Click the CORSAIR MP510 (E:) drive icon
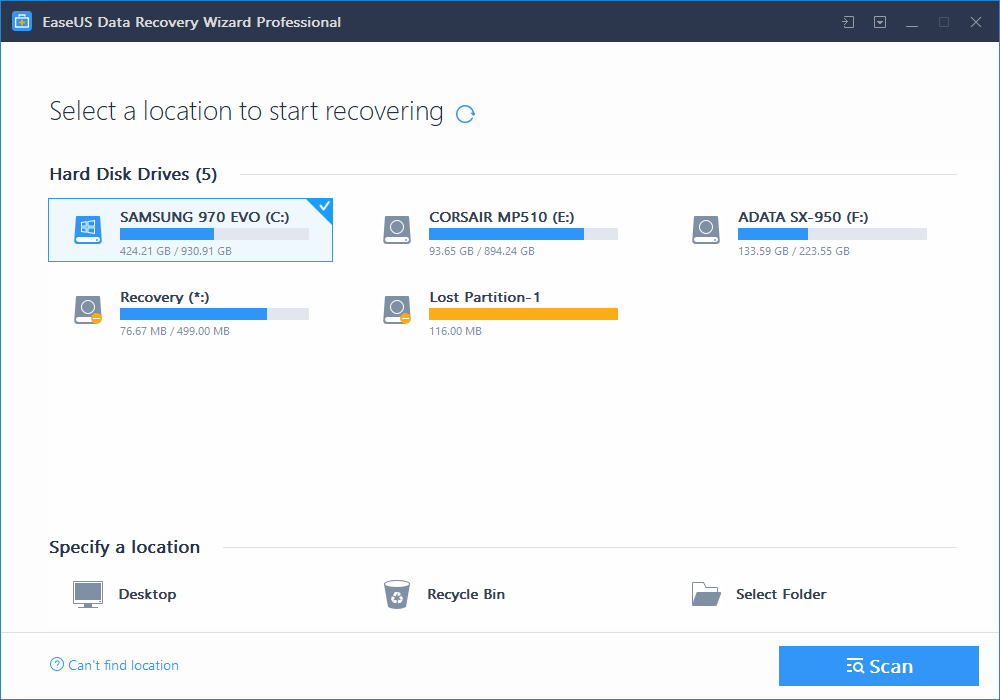 [x=397, y=229]
